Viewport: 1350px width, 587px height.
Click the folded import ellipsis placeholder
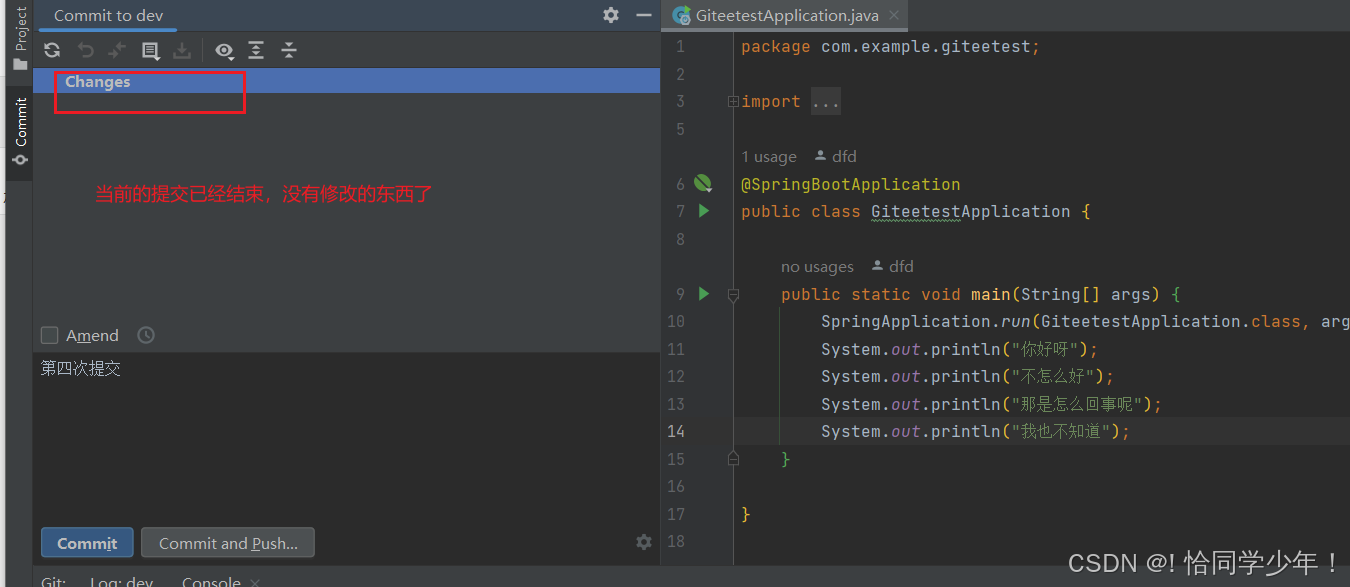pyautogui.click(x=826, y=102)
